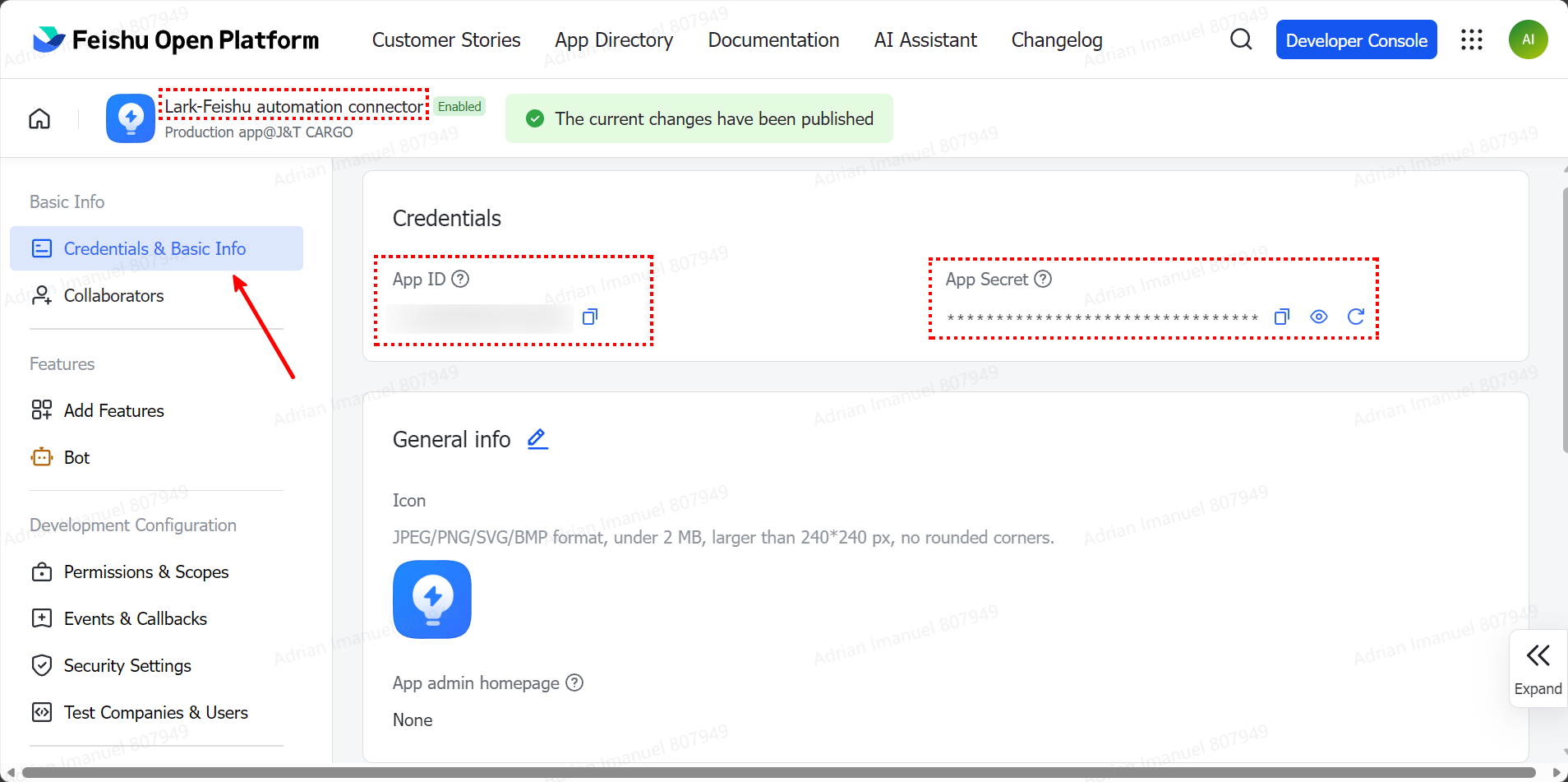Open Documentation link
The image size is (1568, 782).
point(773,39)
